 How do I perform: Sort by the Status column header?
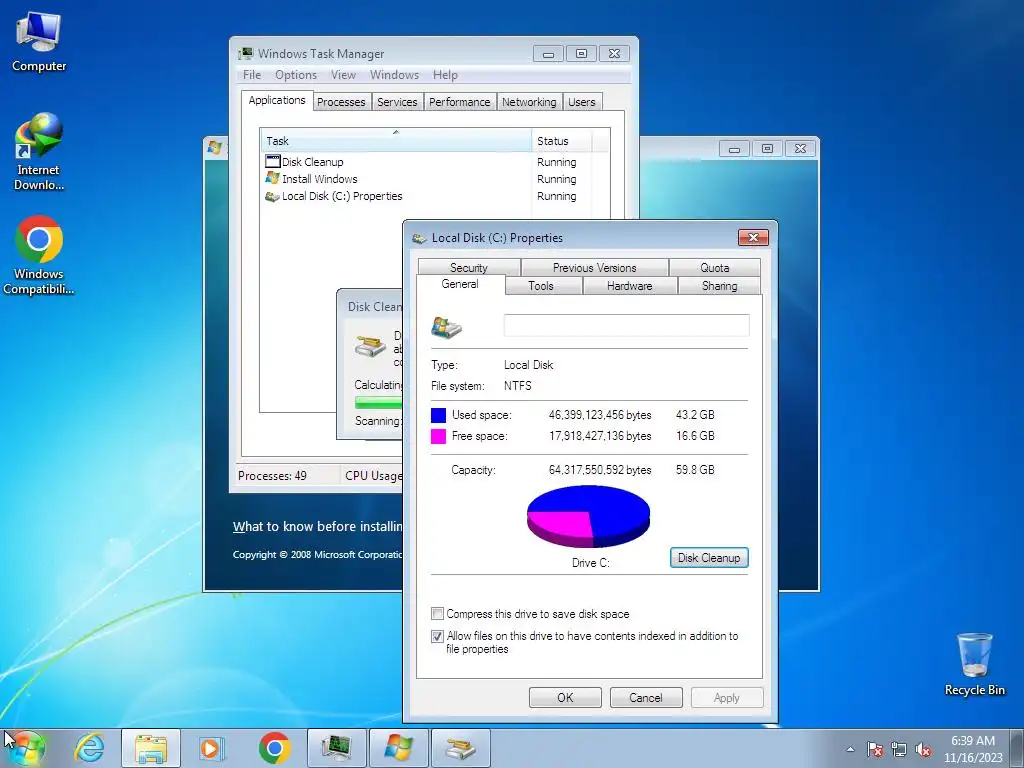[x=562, y=140]
